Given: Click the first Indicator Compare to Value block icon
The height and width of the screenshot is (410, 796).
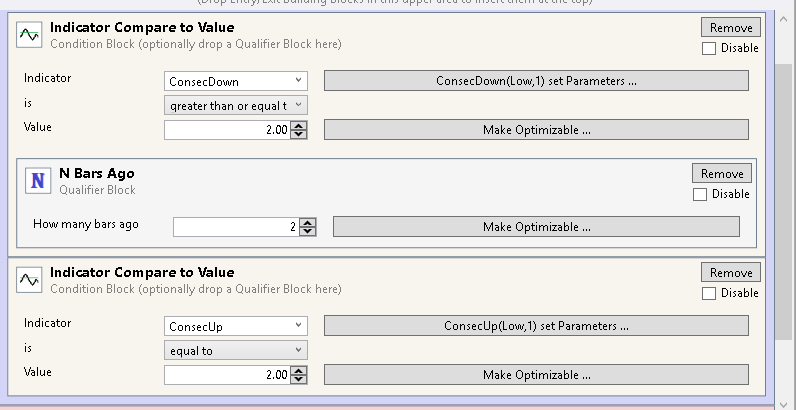Looking at the screenshot, I should pyautogui.click(x=30, y=36).
